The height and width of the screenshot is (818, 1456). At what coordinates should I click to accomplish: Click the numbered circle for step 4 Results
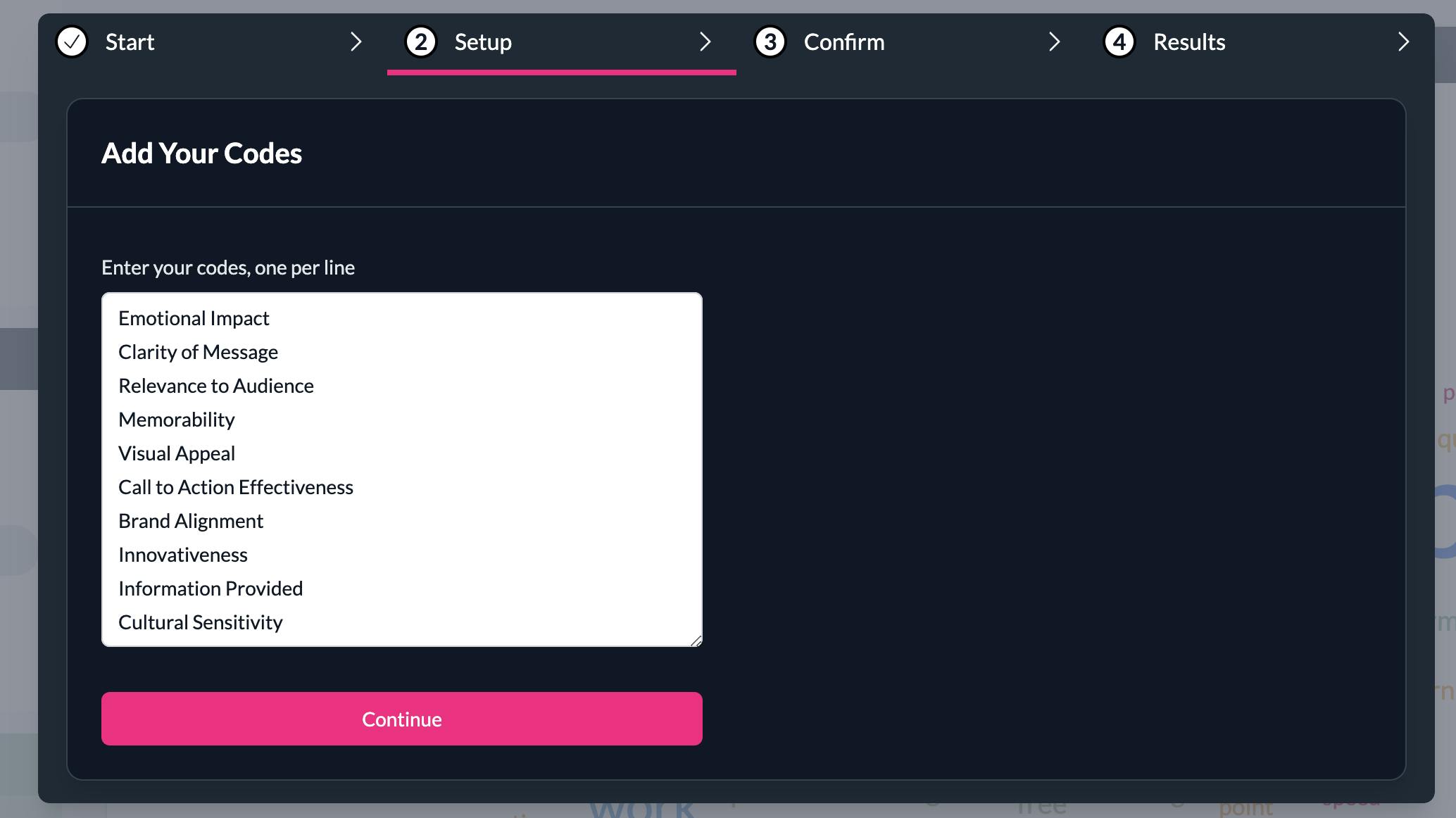pos(1119,42)
